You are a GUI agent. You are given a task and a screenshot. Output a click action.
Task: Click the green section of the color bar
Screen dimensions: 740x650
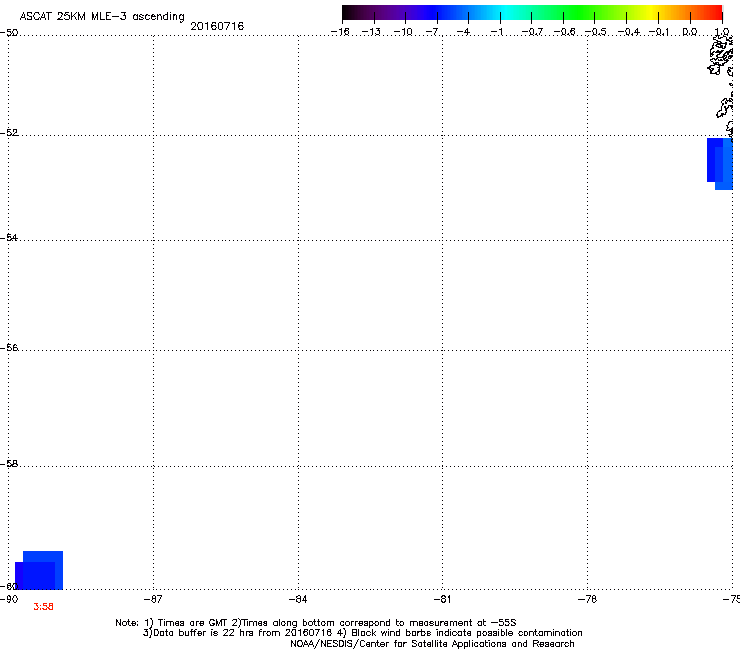tap(580, 12)
